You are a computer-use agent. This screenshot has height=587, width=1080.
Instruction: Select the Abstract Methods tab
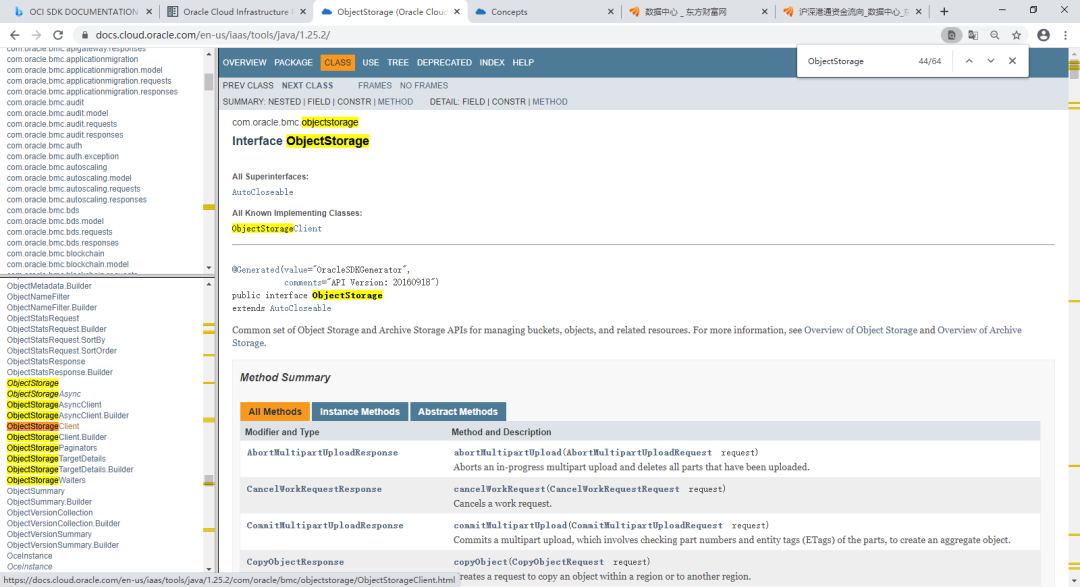click(x=458, y=411)
